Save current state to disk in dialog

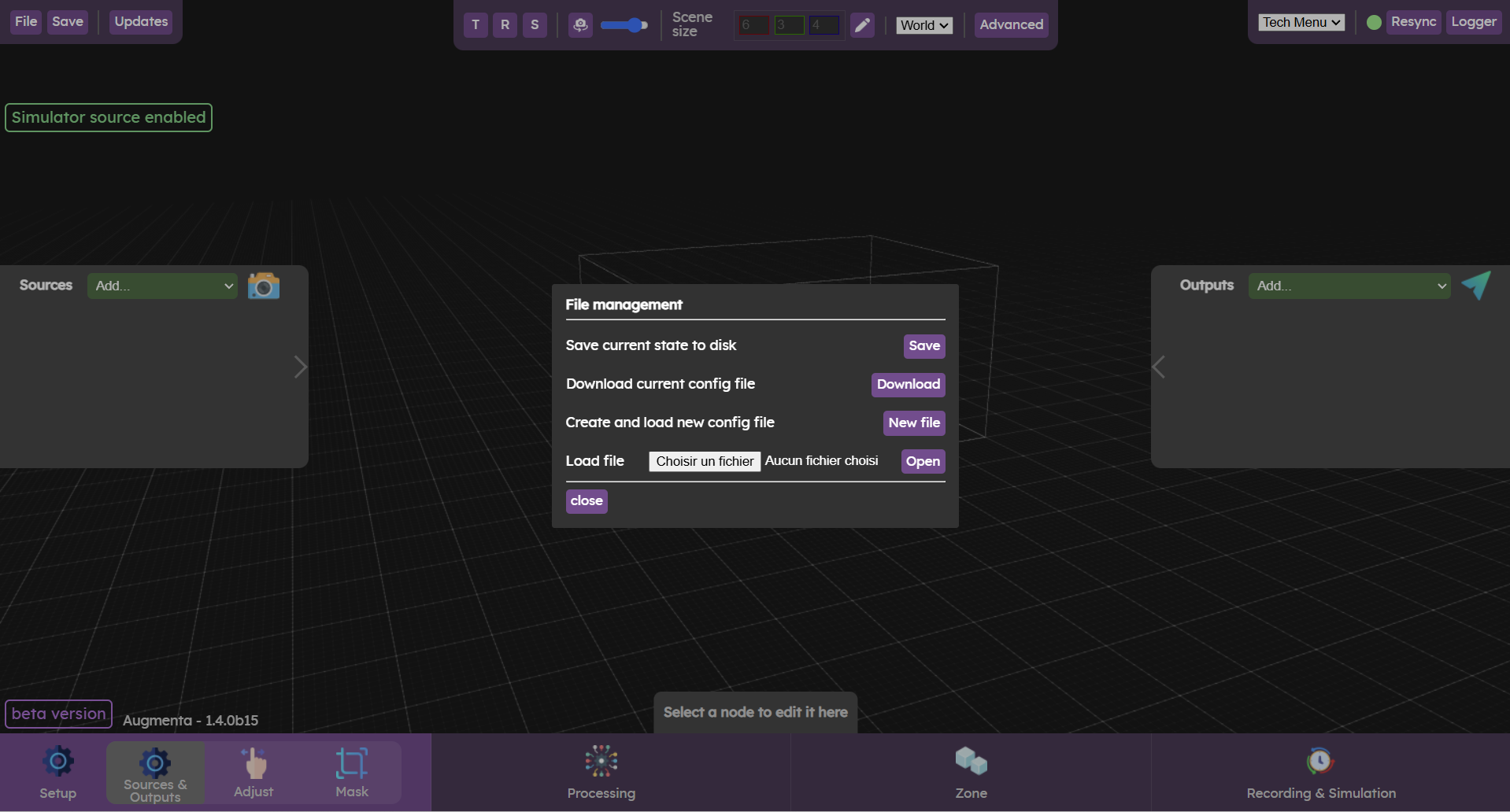click(x=924, y=346)
